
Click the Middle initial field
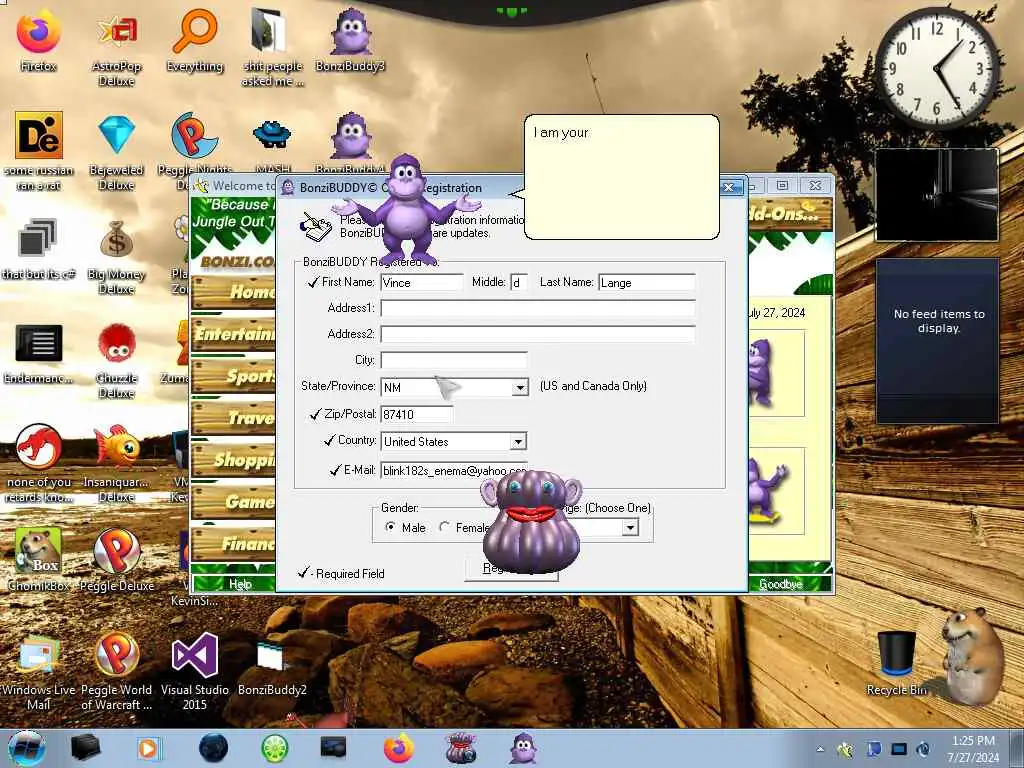point(519,282)
